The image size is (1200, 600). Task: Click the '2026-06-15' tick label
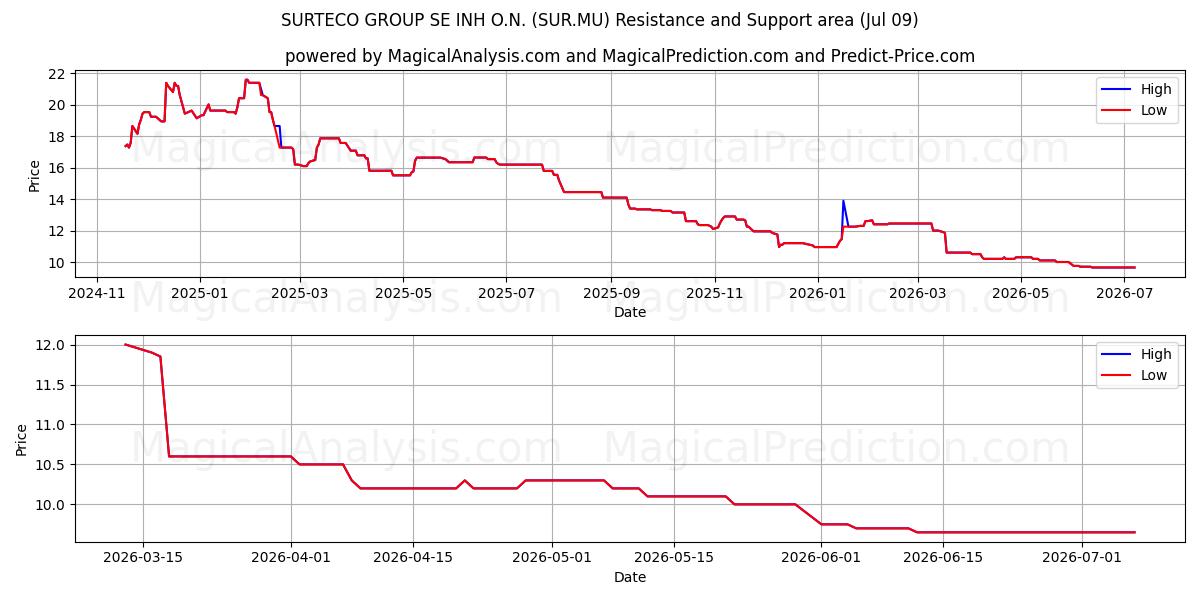coord(943,559)
